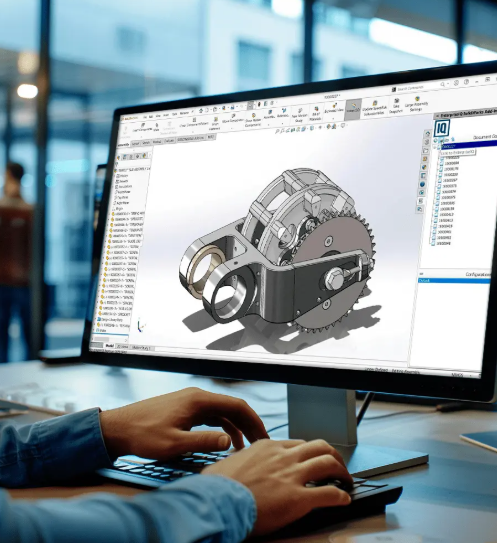Open the Window menu
497x543 pixels.
[184, 113]
